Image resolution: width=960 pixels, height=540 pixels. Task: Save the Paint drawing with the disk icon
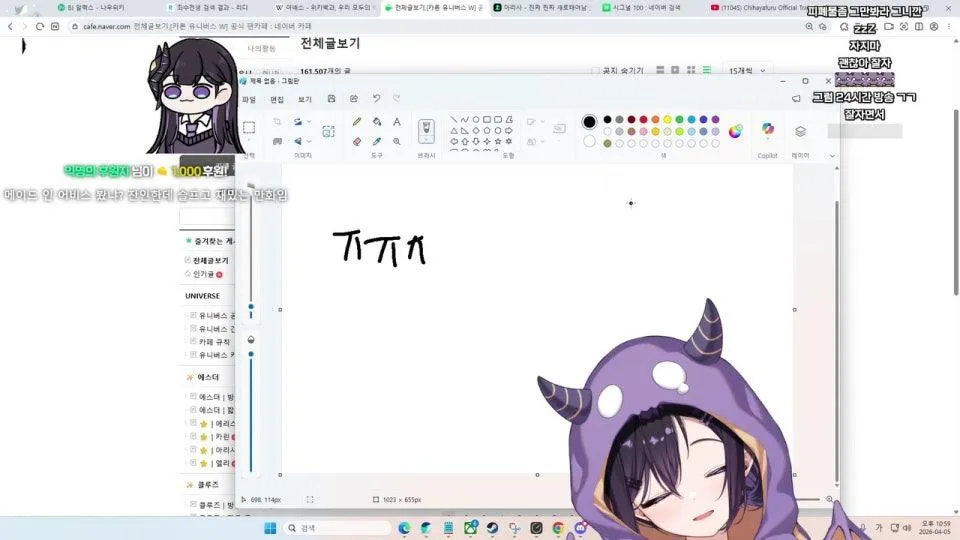click(331, 99)
